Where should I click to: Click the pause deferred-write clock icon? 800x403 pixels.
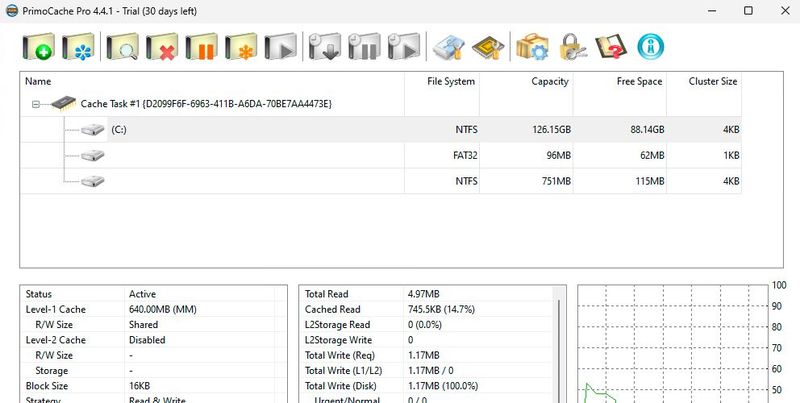point(364,47)
